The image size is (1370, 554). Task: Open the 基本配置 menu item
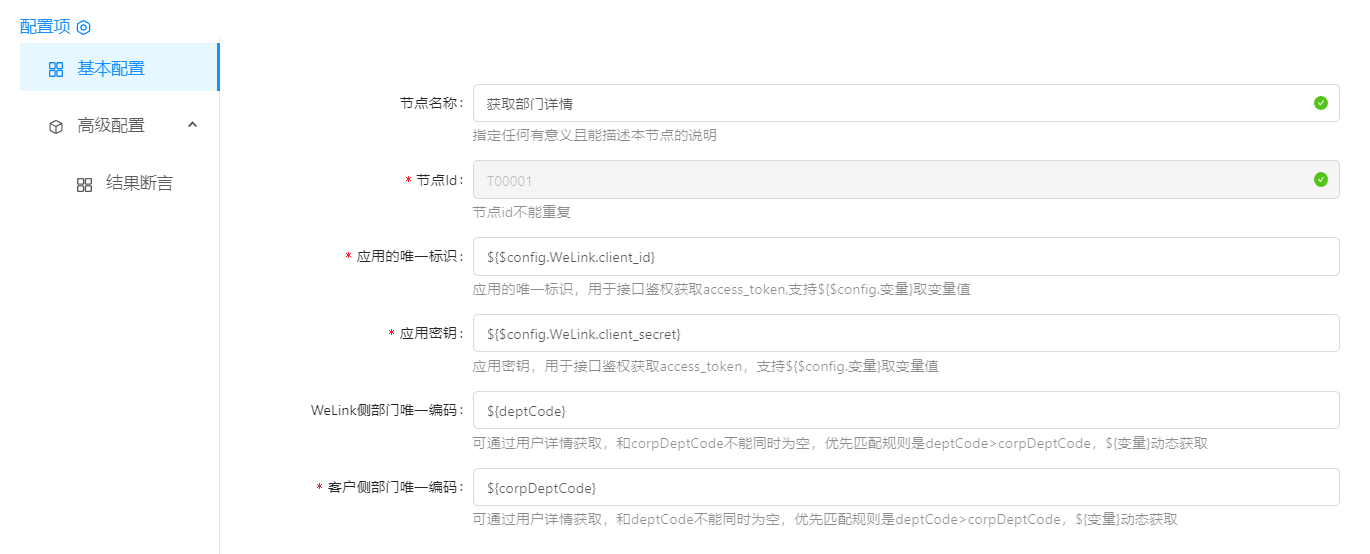click(111, 69)
